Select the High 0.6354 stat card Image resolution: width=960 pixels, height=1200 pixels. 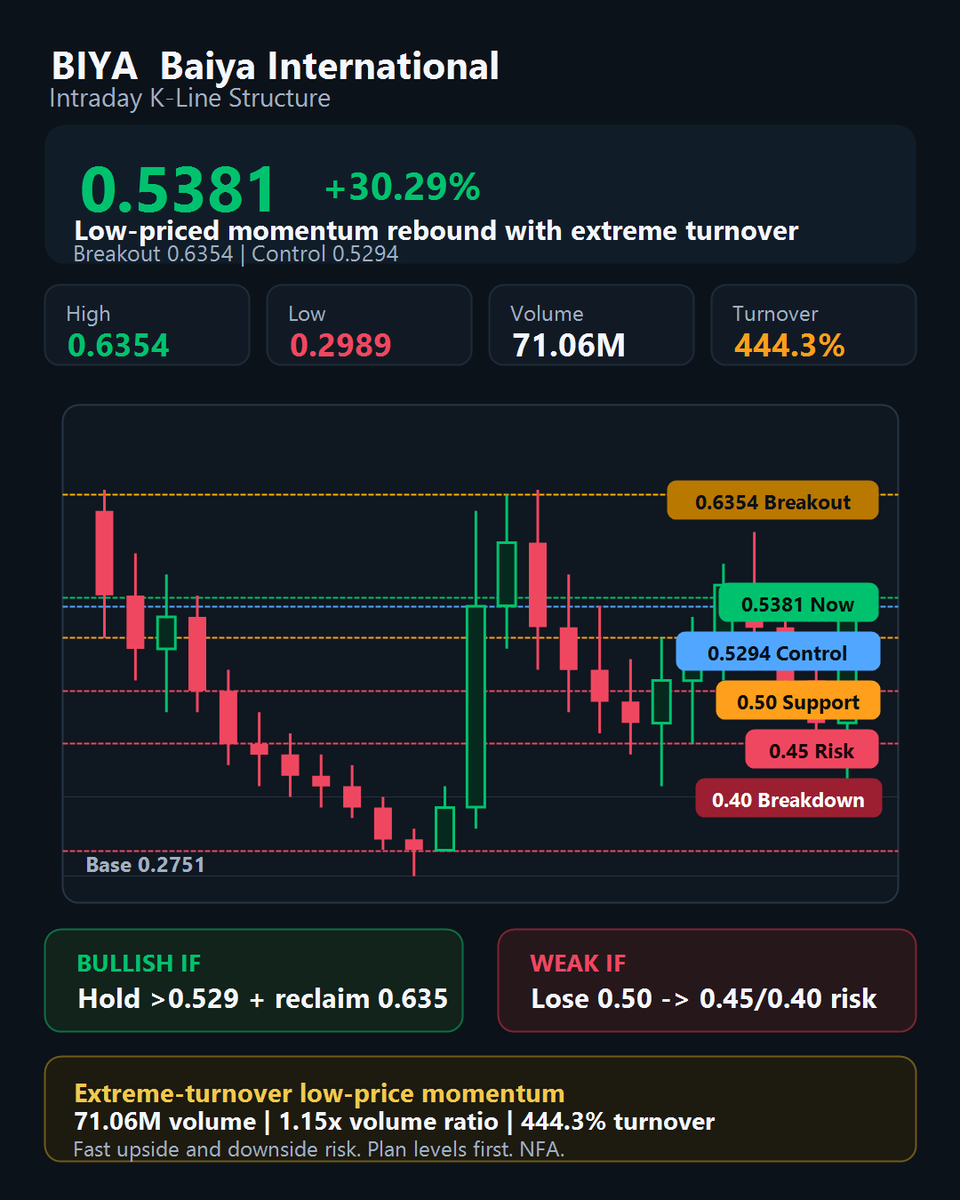[x=147, y=325]
